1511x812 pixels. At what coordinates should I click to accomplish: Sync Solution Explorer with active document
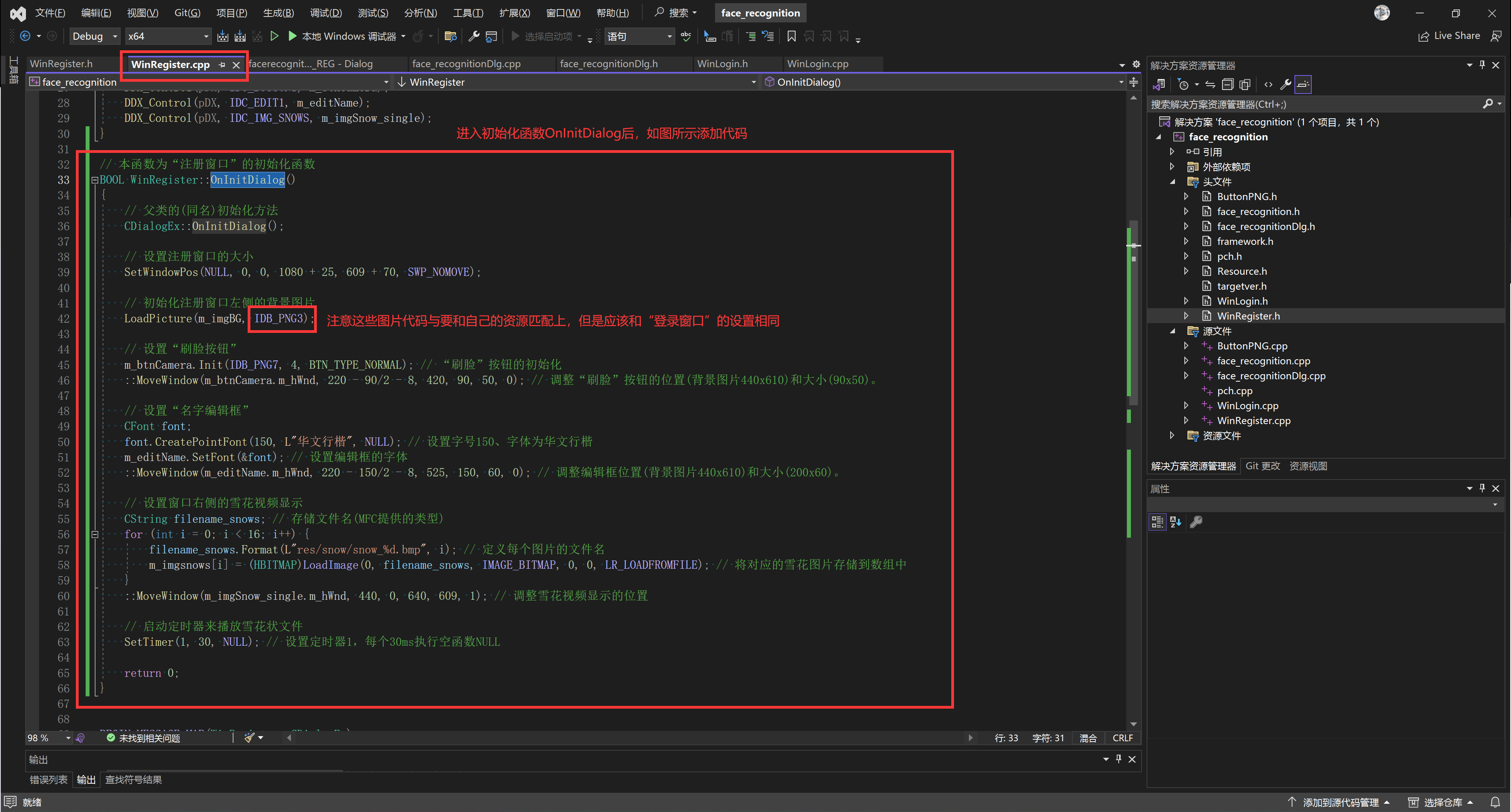(x=1210, y=84)
